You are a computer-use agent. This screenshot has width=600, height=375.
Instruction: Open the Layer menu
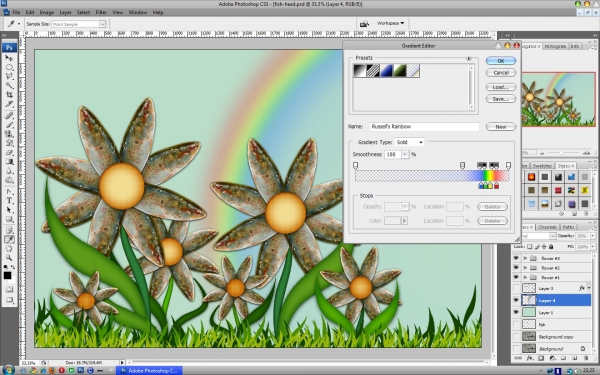tap(65, 12)
